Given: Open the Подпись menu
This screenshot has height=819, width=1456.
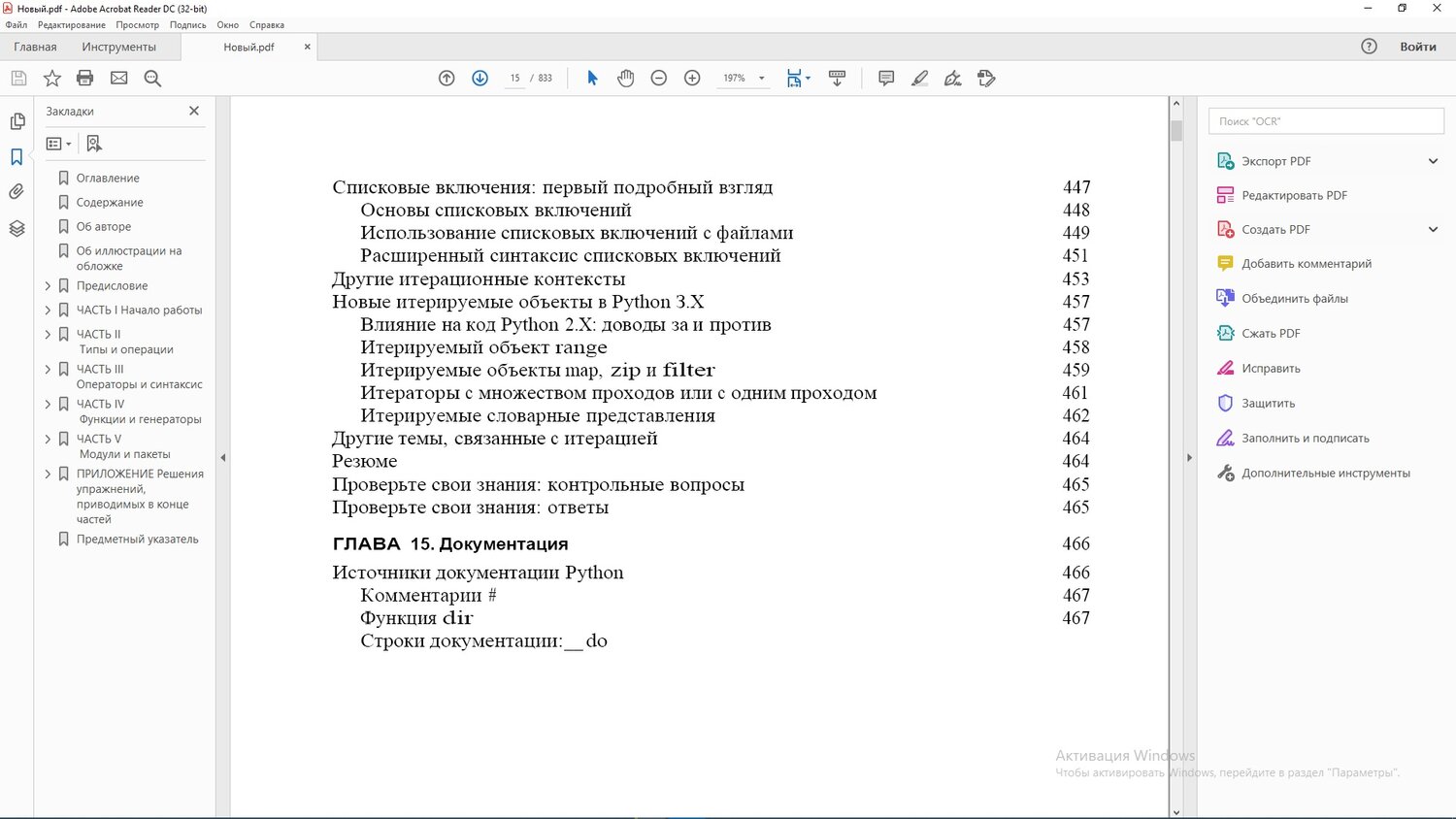Looking at the screenshot, I should pos(188,25).
